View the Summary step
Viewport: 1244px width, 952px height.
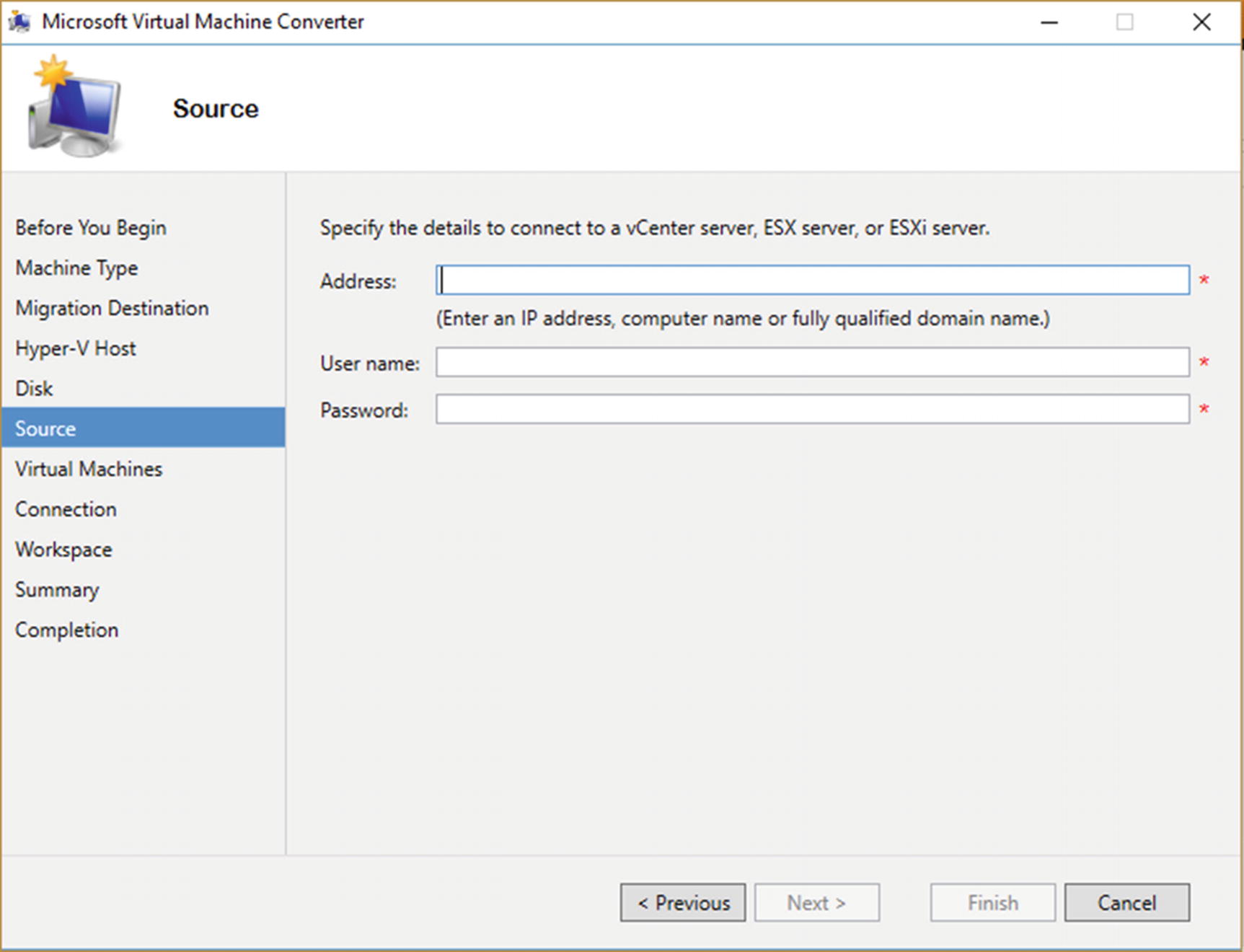pos(57,590)
